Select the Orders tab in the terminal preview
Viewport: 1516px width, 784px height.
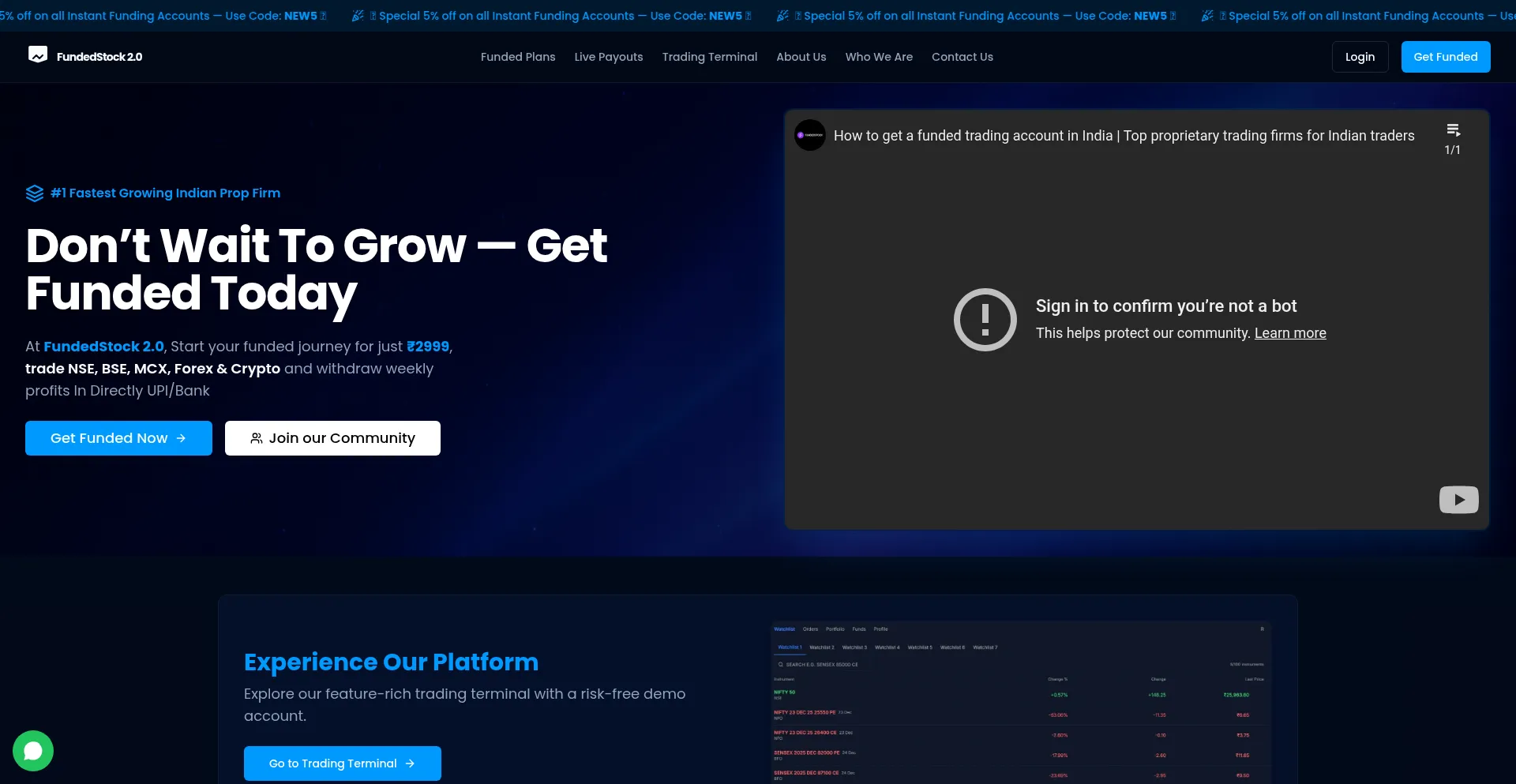point(810,629)
